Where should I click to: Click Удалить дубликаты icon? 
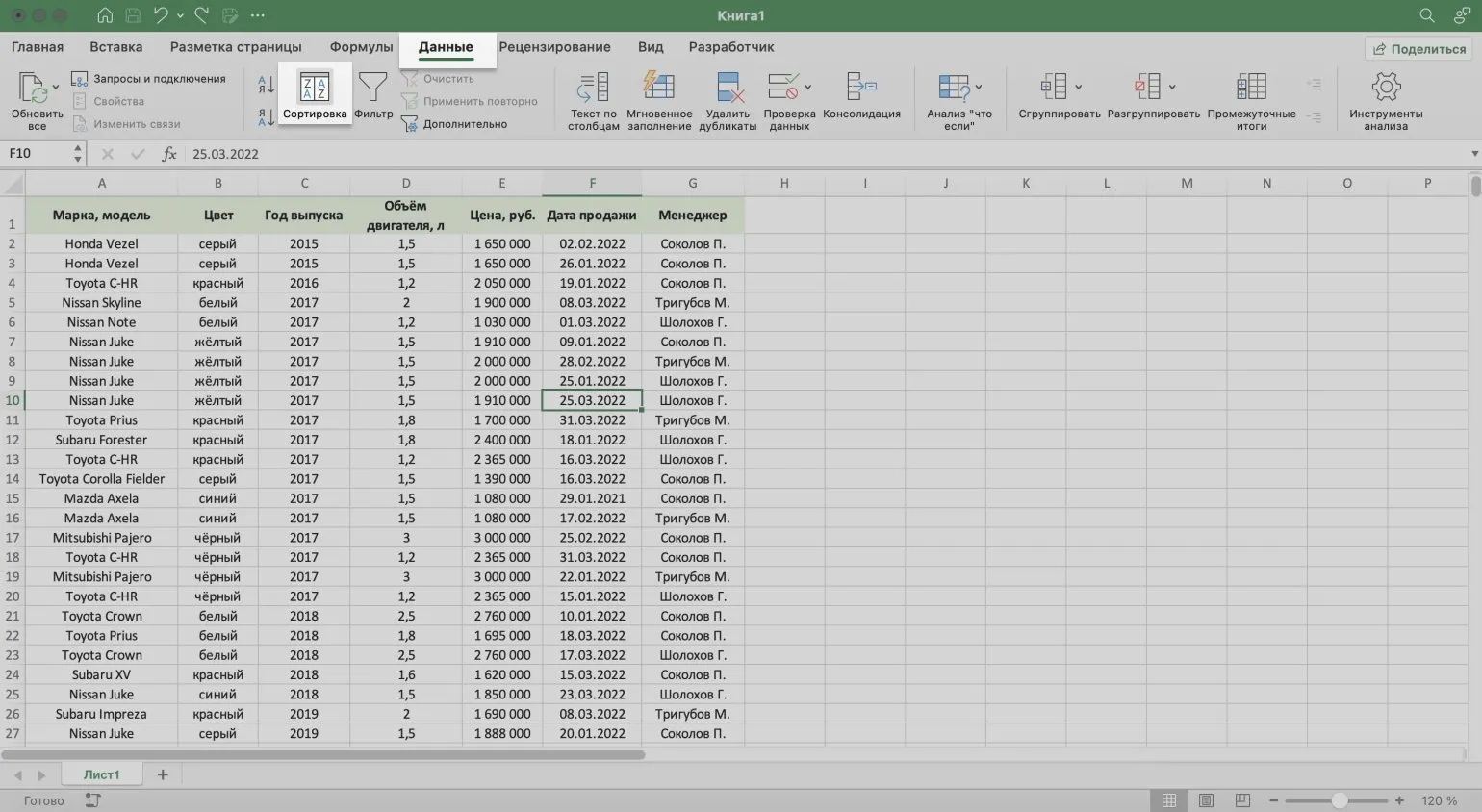728,89
